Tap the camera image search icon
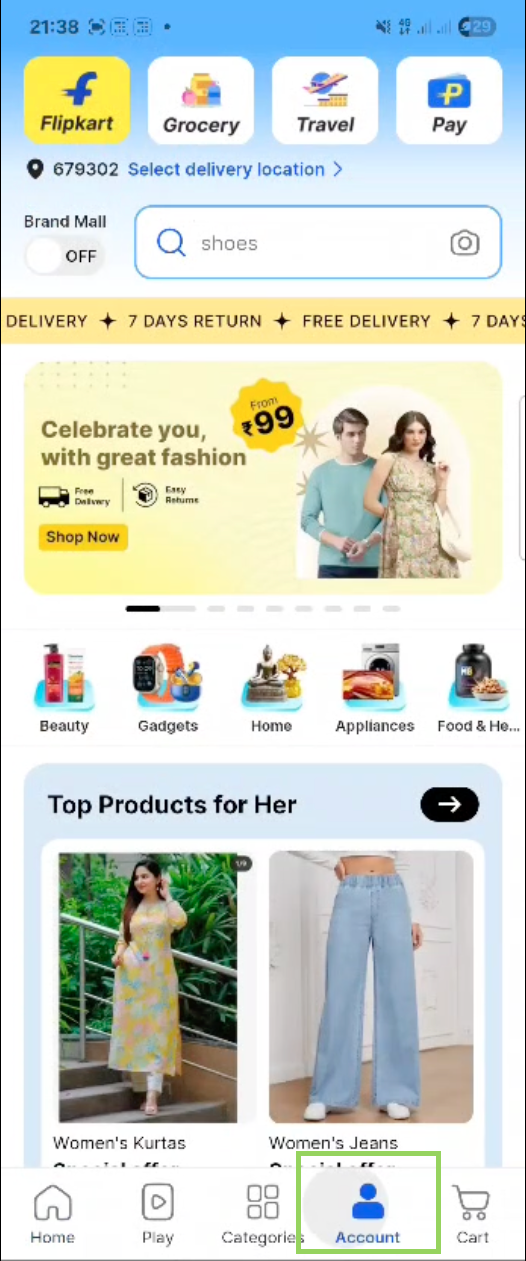Screen dimensions: 526x1261 (x=463, y=243)
